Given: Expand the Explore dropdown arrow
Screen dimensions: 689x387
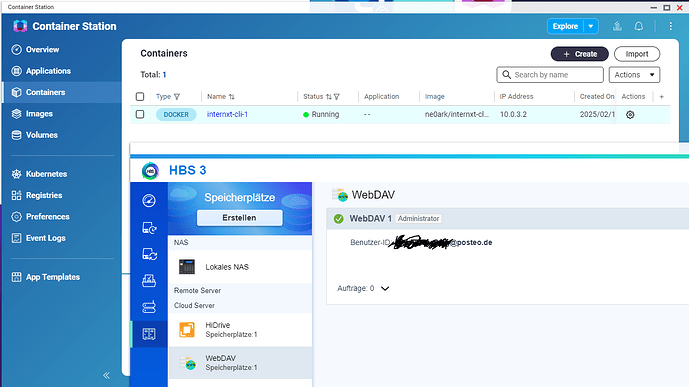Looking at the screenshot, I should (x=591, y=26).
